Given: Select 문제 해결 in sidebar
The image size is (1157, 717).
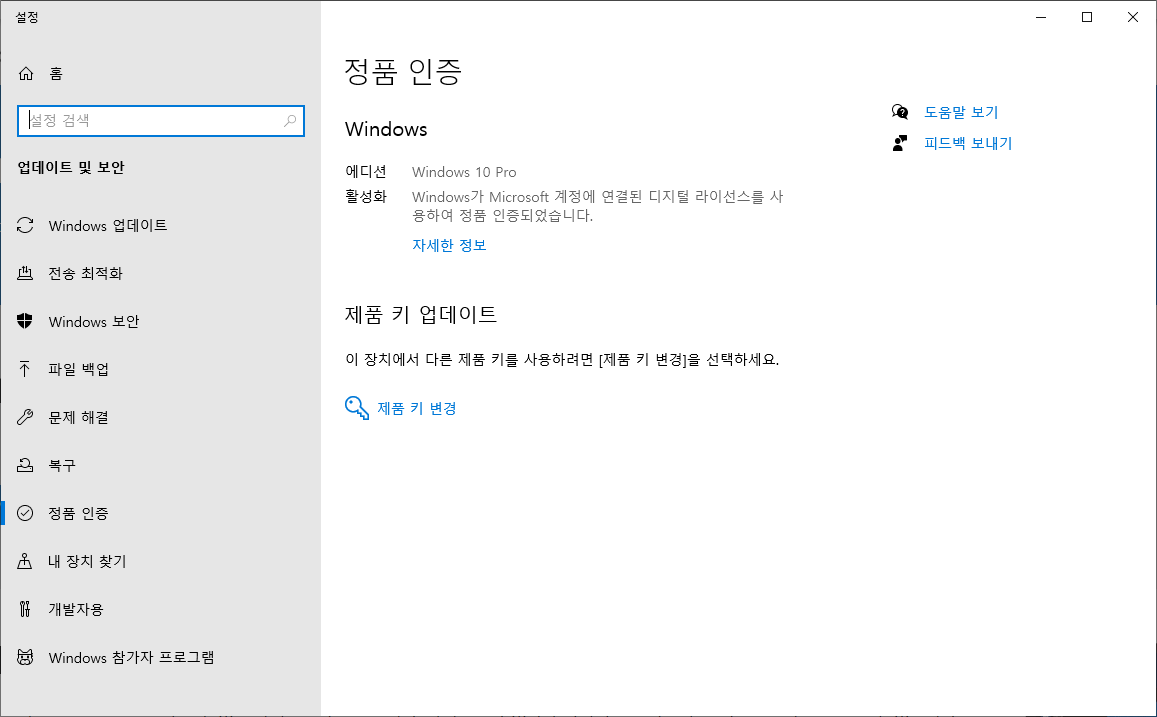Looking at the screenshot, I should point(78,418).
